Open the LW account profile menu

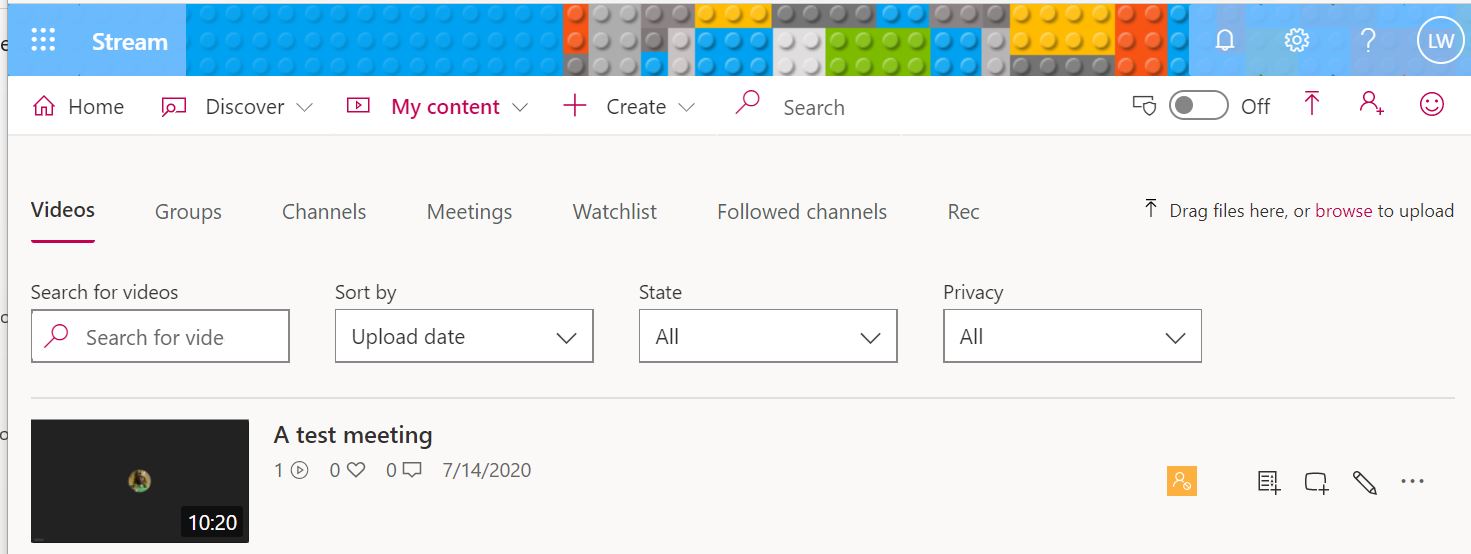(1441, 41)
